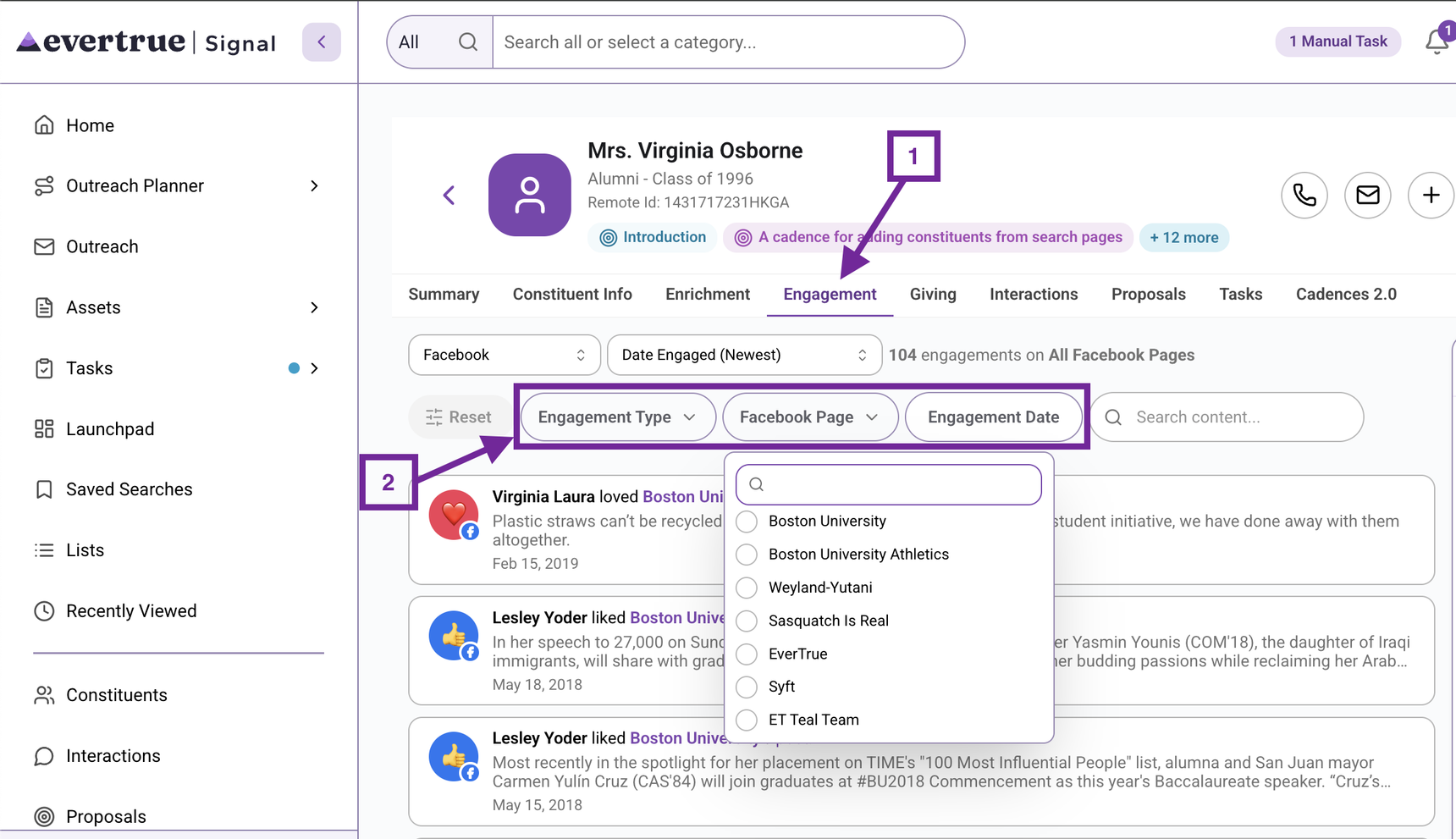
Task: Go back using the purple left arrow
Action: 449,196
